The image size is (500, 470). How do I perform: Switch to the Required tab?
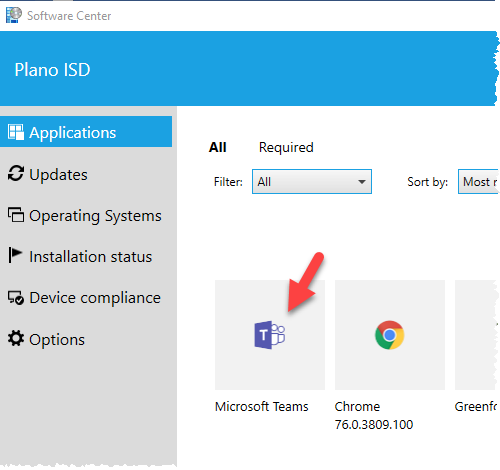click(x=286, y=147)
